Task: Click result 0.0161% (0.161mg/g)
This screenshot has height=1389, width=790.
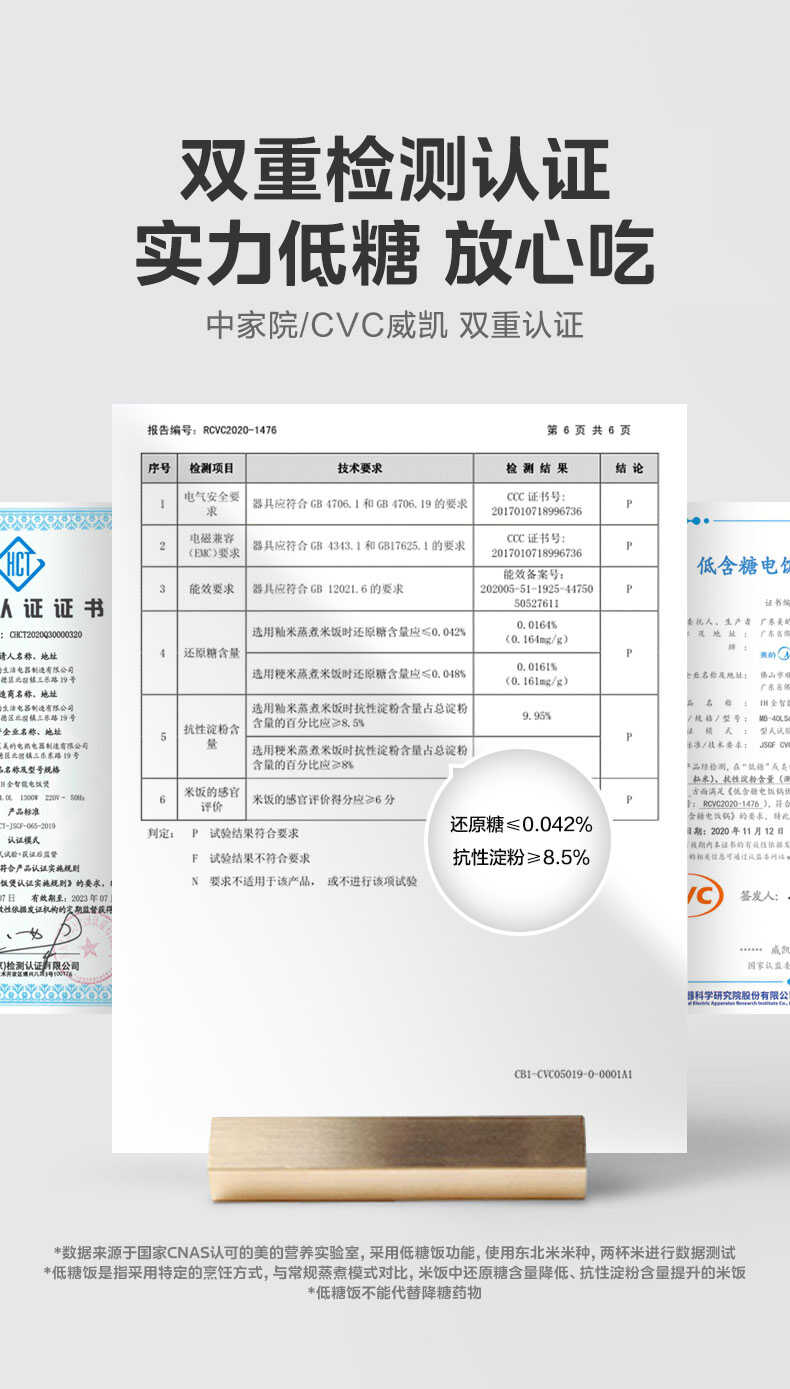Action: click(537, 673)
